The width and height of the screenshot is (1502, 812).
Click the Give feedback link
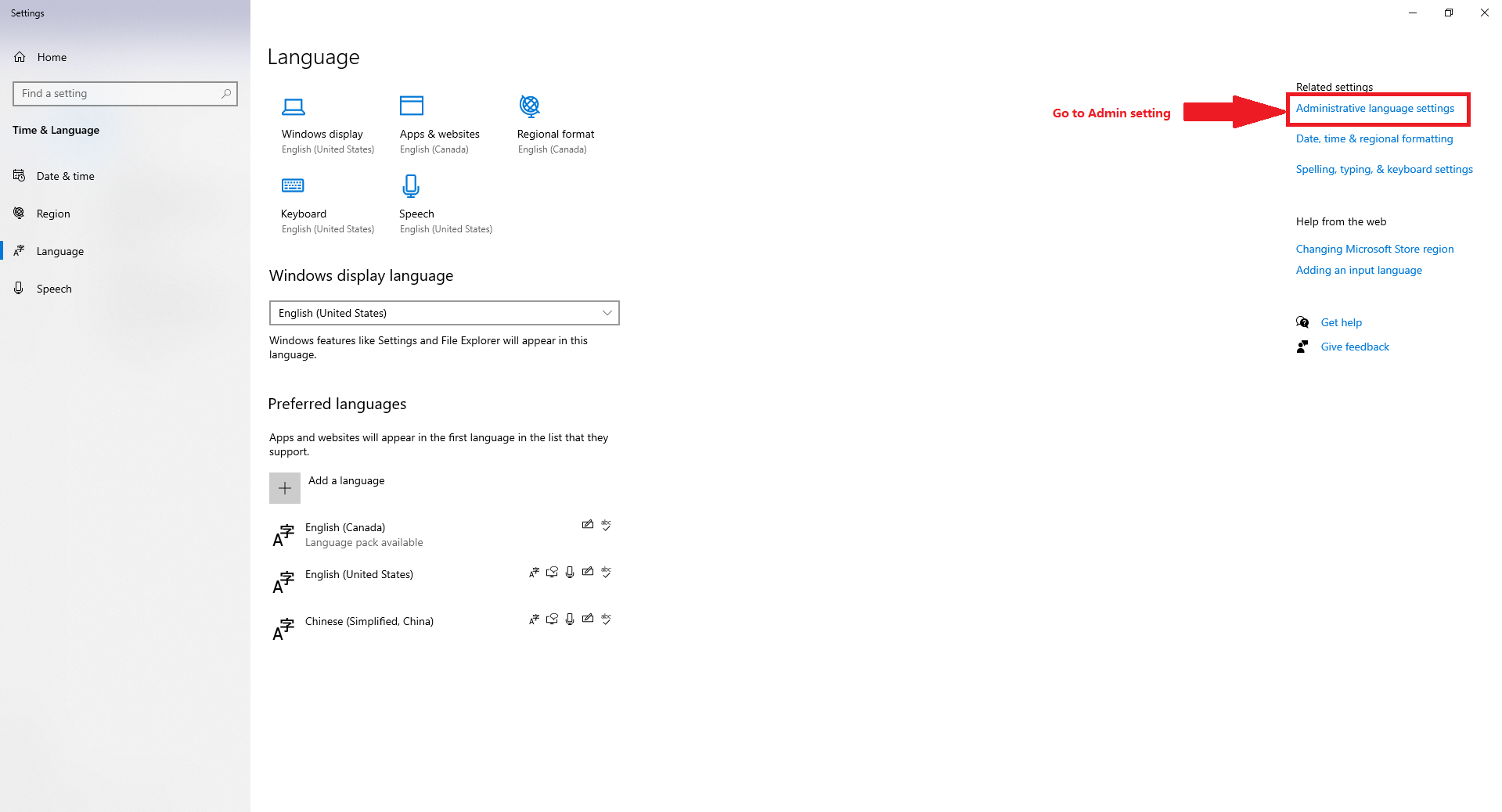[1355, 347]
